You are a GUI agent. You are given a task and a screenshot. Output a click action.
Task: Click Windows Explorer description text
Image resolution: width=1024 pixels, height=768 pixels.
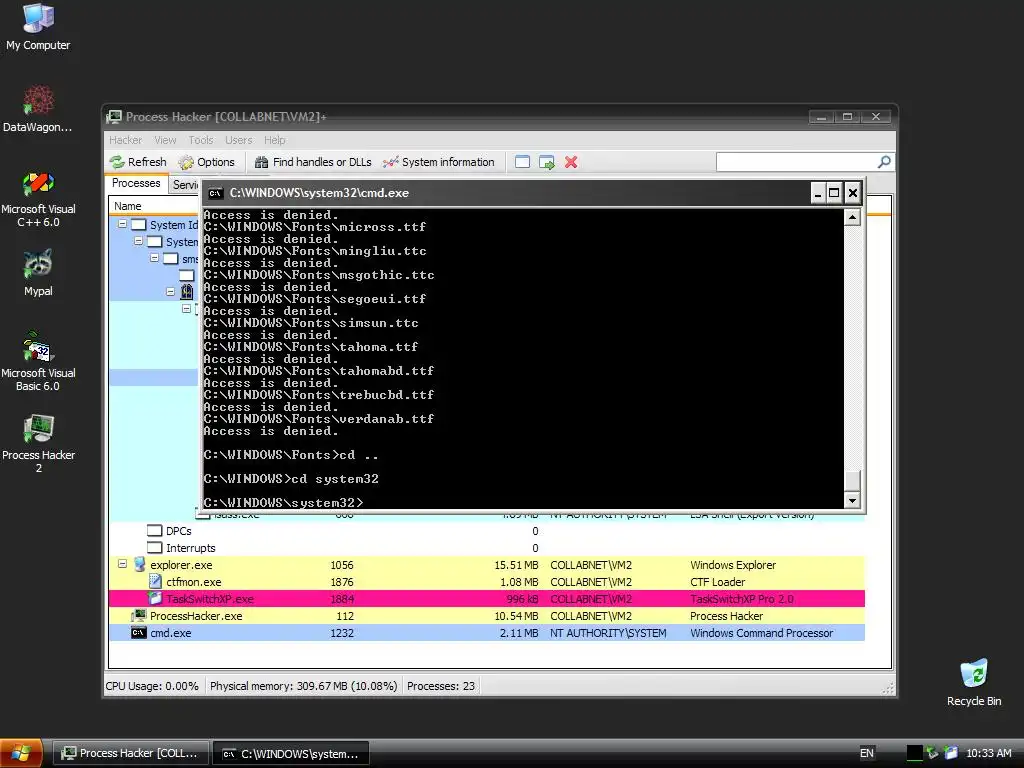tap(733, 565)
